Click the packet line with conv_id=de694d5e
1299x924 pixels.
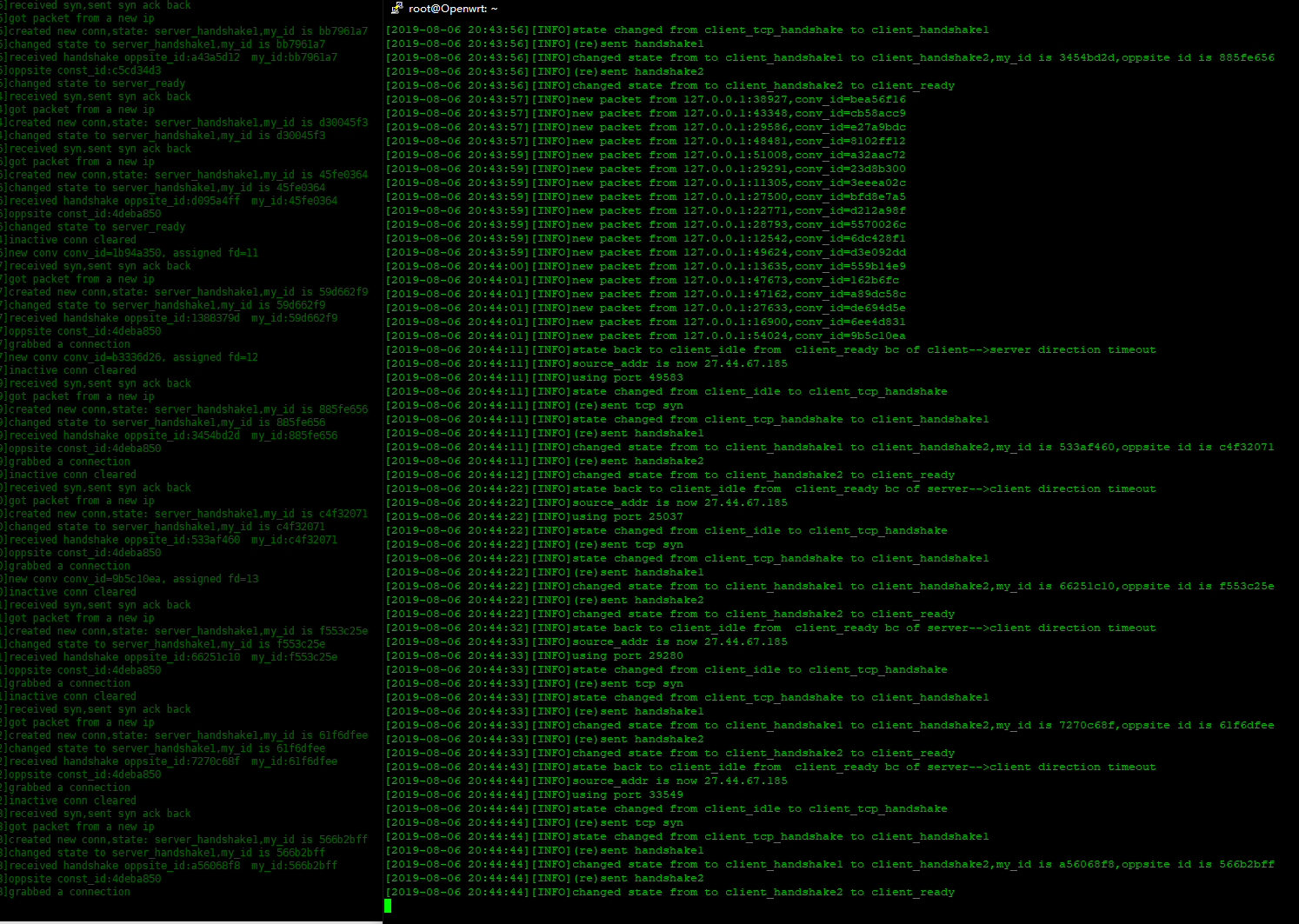(x=645, y=308)
